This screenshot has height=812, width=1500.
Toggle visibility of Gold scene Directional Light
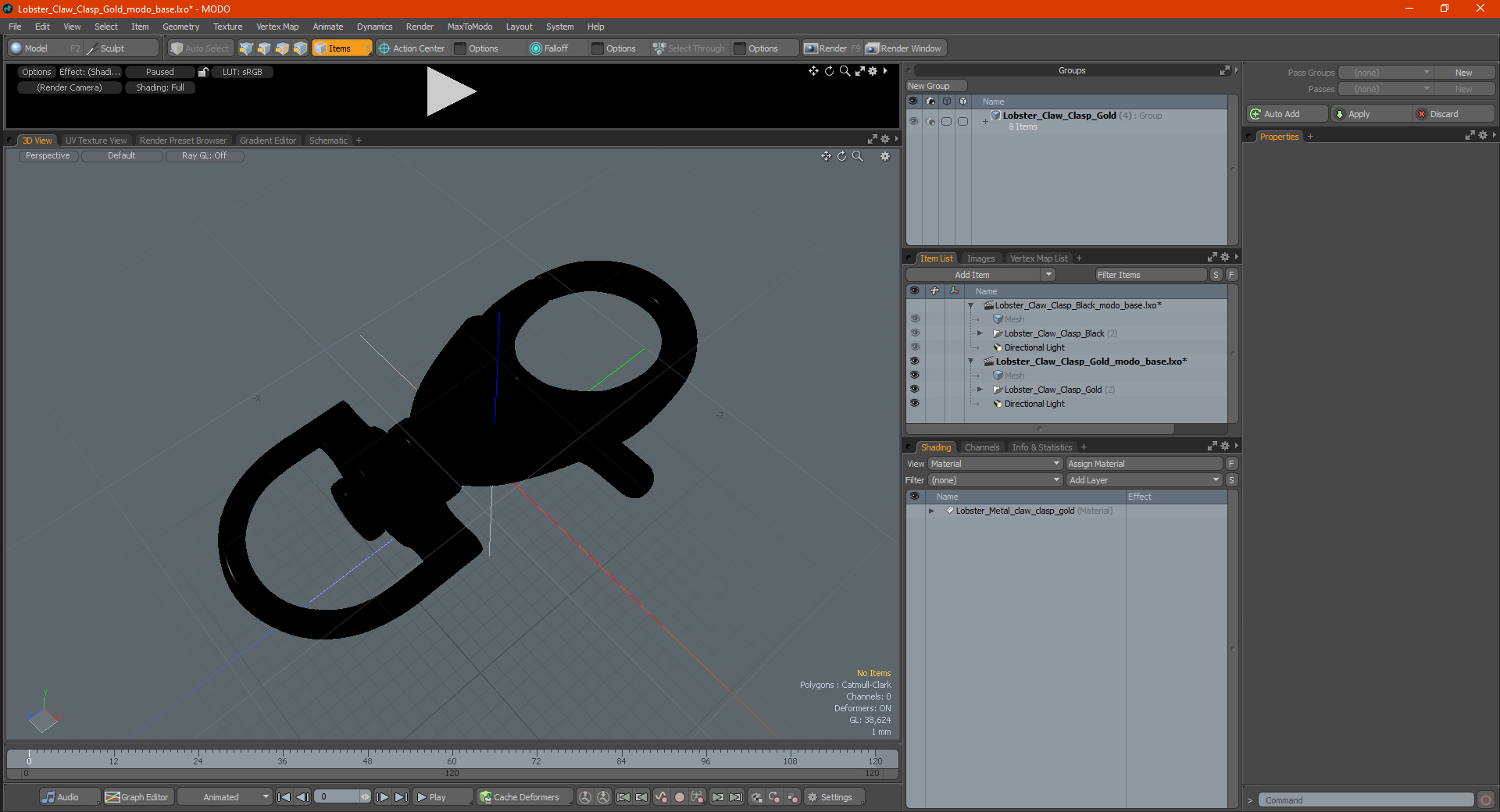tap(914, 404)
